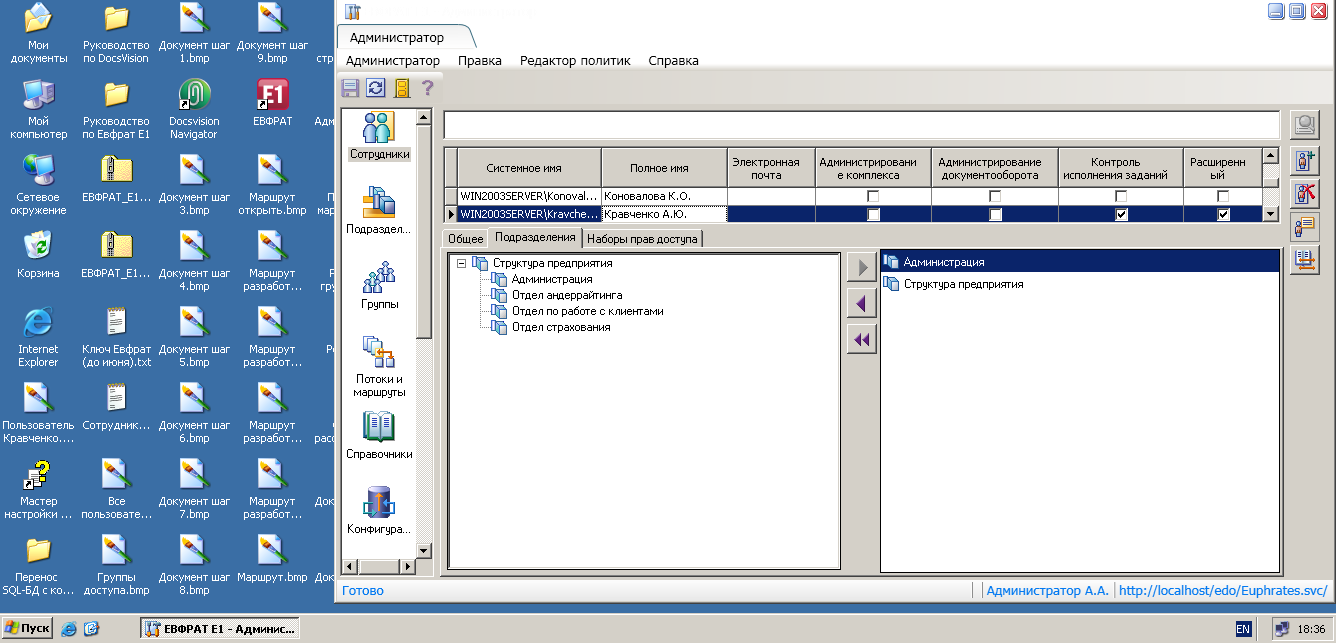The image size is (1336, 643).
Task: Click the employee properties icon button
Action: 1304,227
